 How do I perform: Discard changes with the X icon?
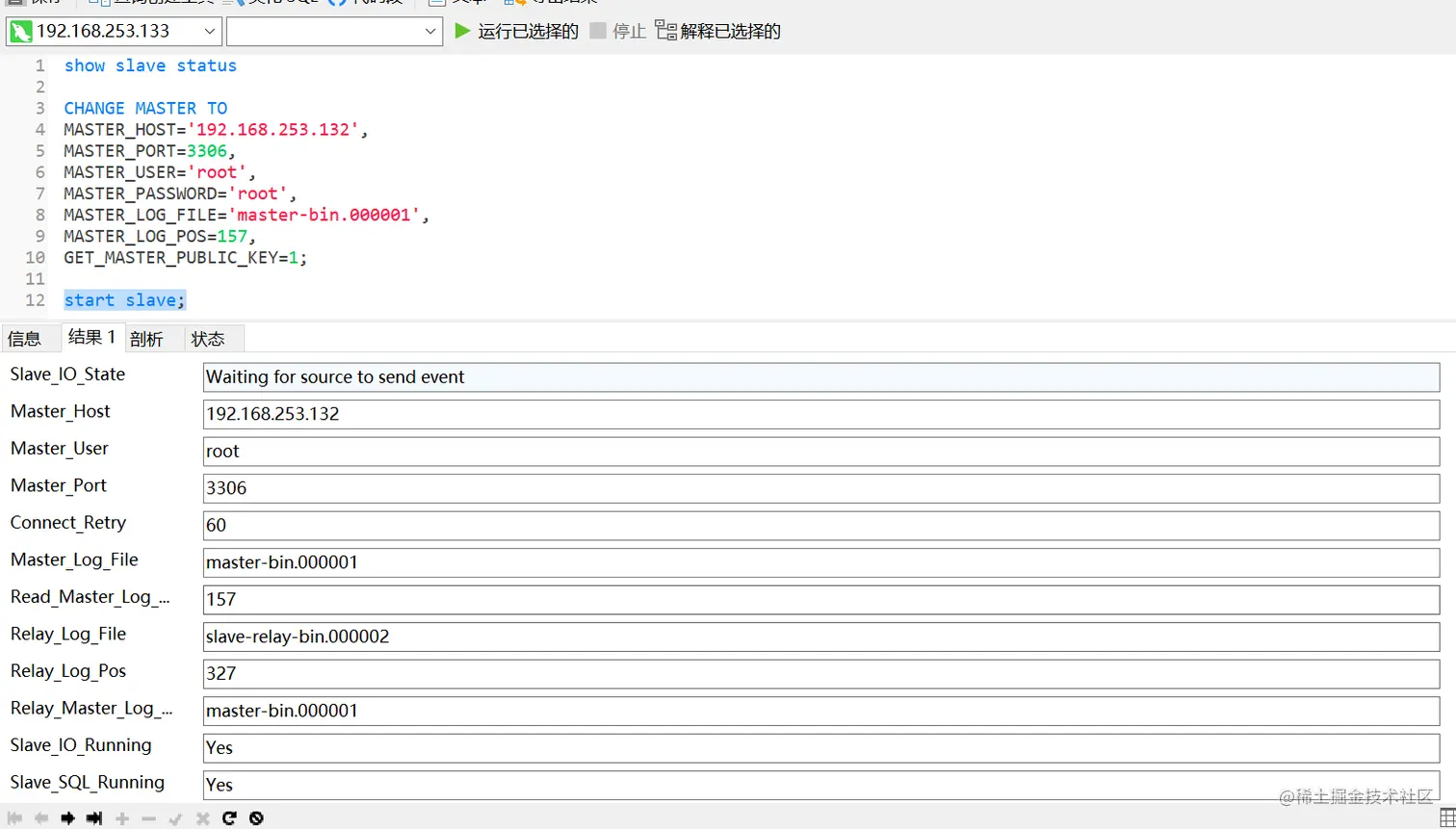202,818
